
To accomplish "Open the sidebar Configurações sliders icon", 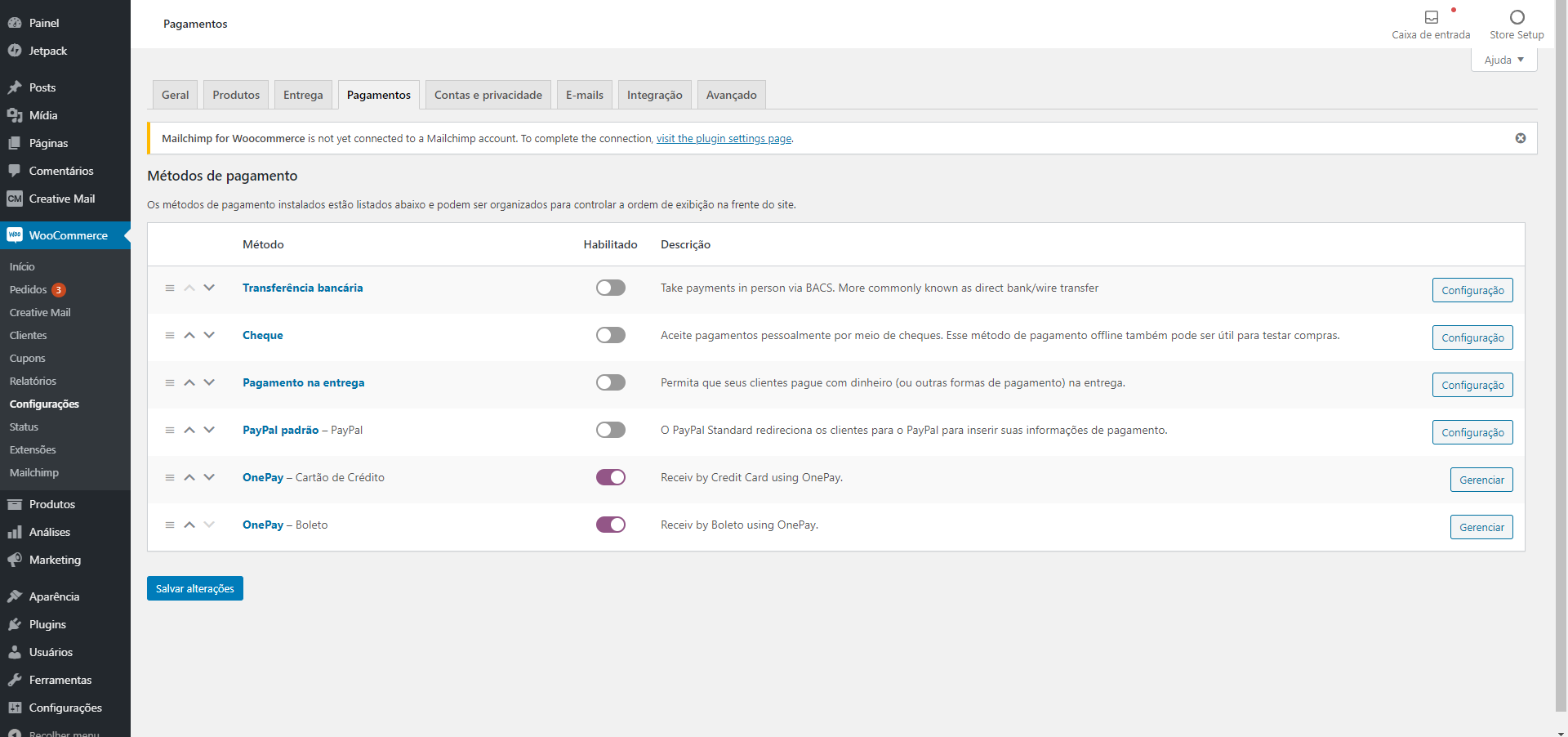I will tap(15, 708).
